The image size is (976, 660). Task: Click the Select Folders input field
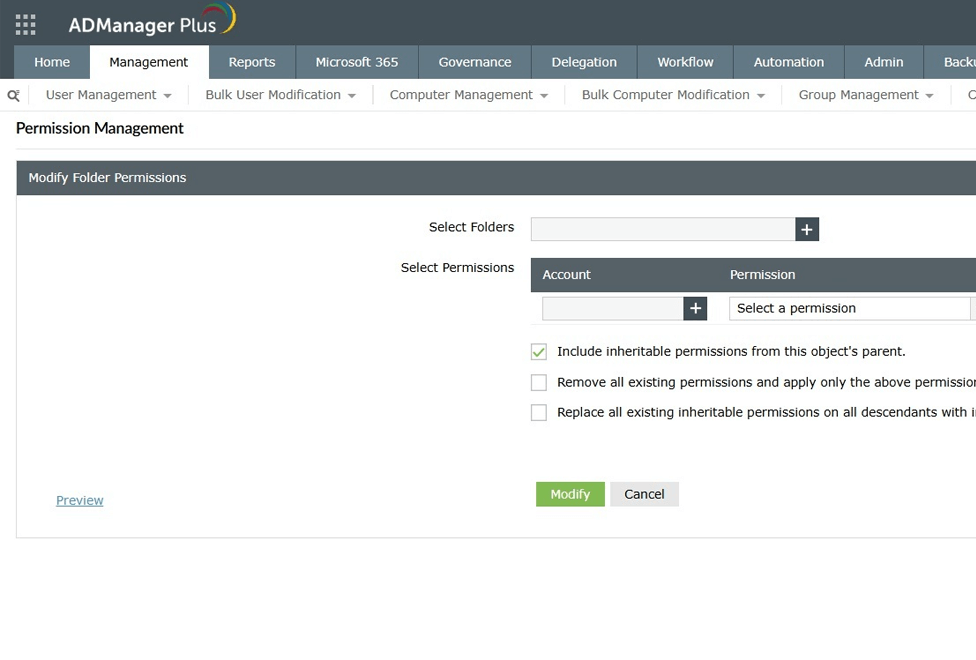point(663,229)
